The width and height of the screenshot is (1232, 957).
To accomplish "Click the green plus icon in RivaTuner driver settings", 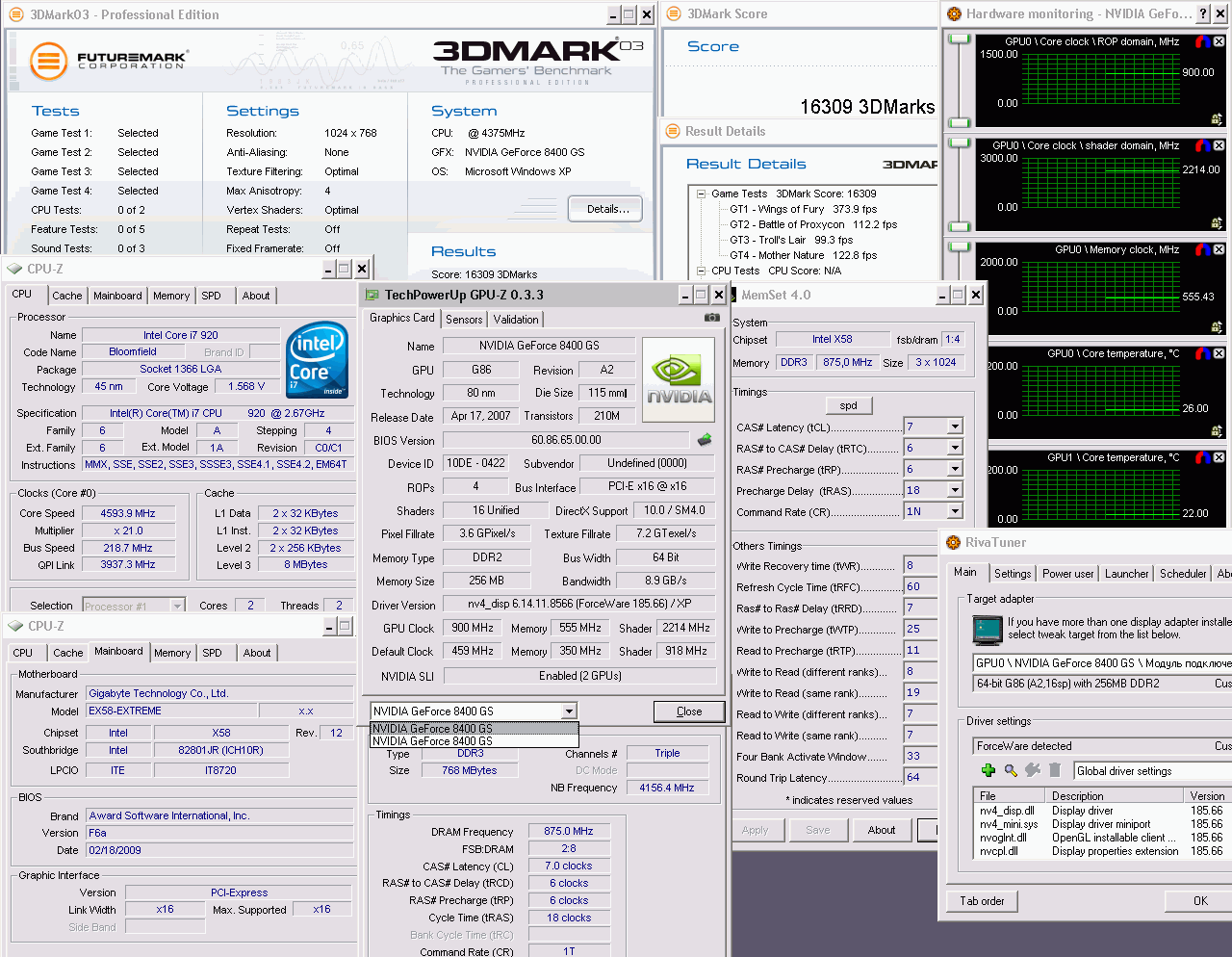I will [988, 770].
